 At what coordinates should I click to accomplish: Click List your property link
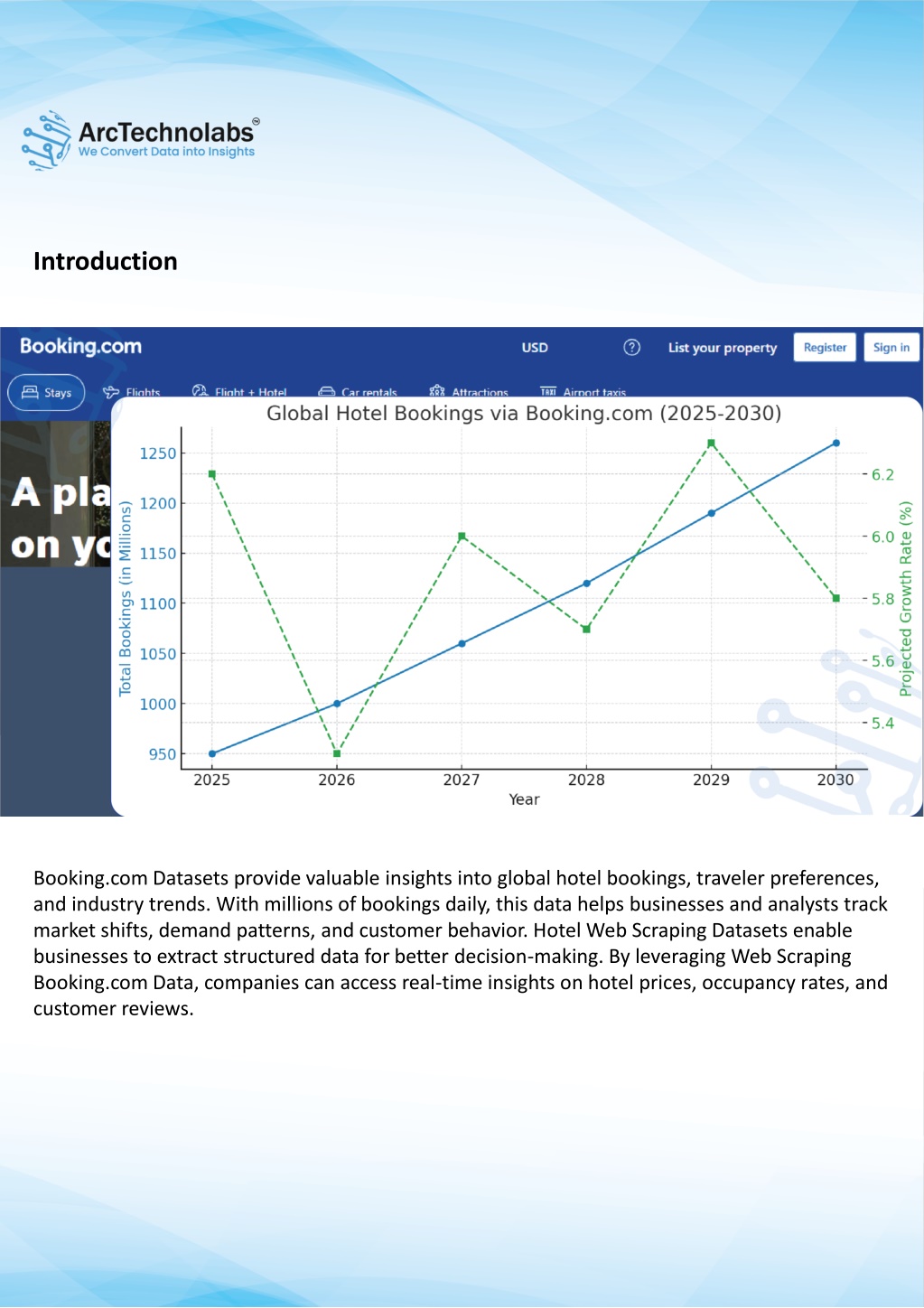click(x=723, y=348)
